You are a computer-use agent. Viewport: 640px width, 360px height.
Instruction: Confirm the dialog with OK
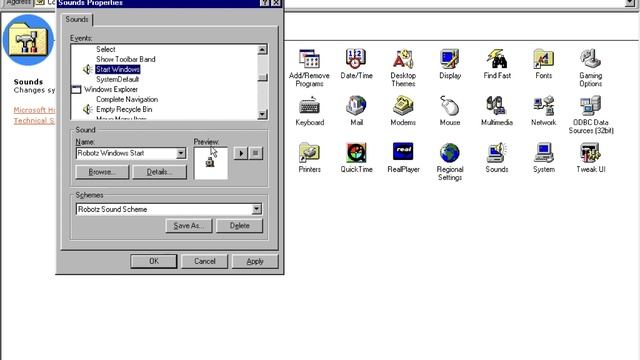tap(153, 261)
